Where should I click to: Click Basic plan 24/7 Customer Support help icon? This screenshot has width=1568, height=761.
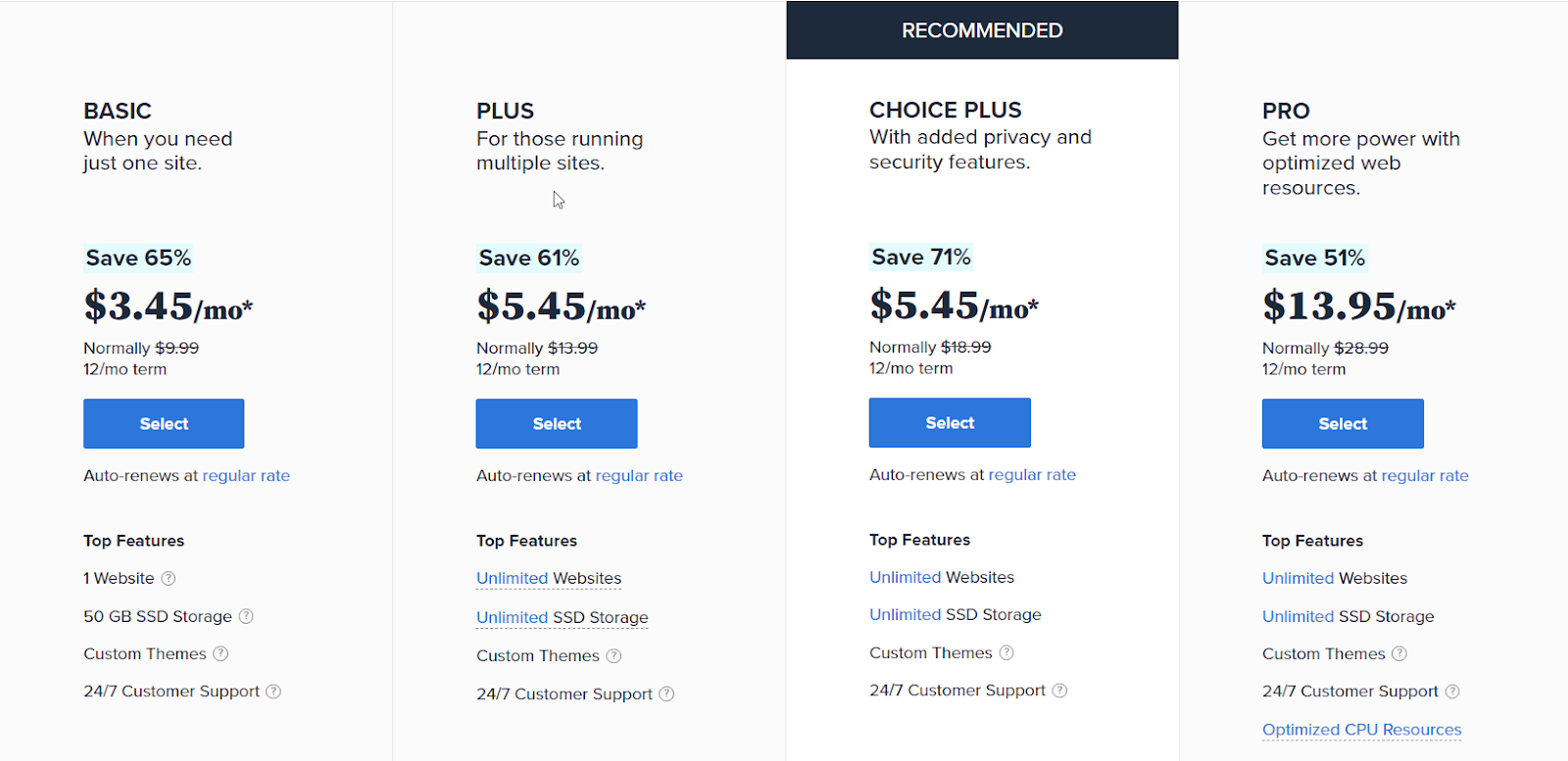(x=273, y=691)
